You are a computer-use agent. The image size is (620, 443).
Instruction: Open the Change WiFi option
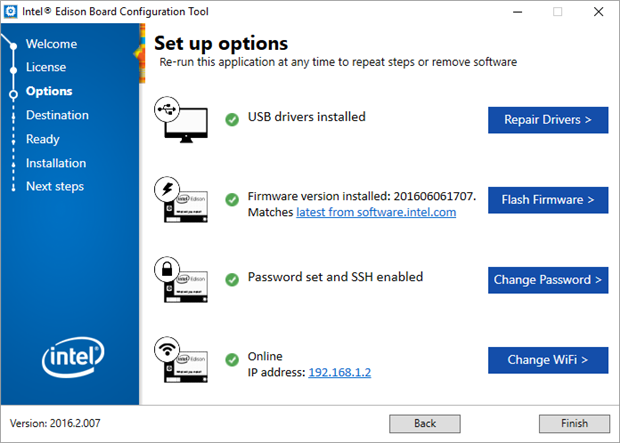[x=548, y=359]
